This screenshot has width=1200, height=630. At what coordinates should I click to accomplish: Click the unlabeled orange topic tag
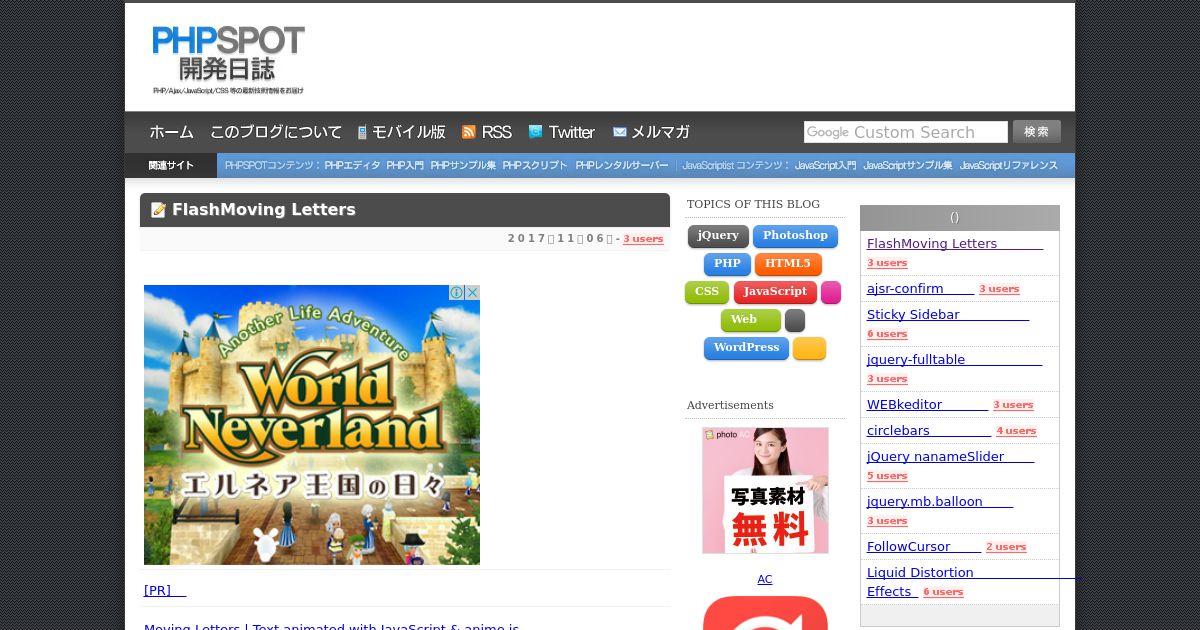tap(809, 348)
